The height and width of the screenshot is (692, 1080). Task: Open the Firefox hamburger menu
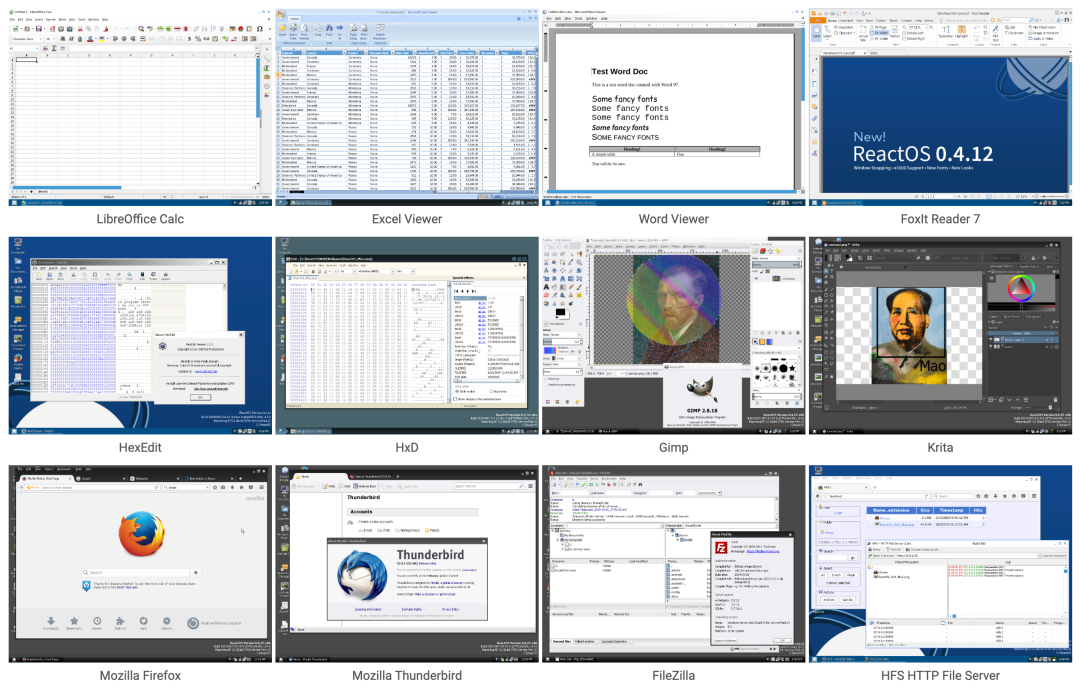pos(261,487)
